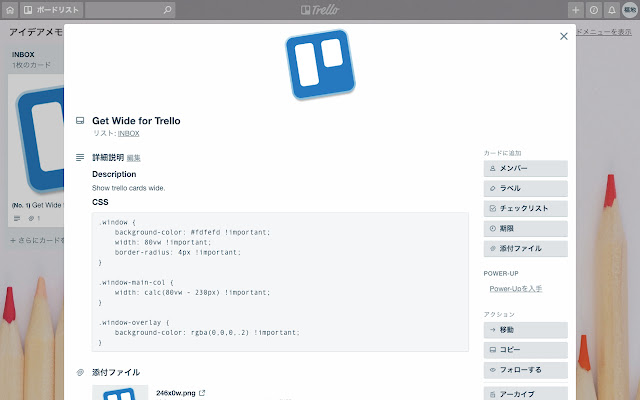This screenshot has height=400, width=640.
Task: Show the board menu link
Action: (x=604, y=32)
